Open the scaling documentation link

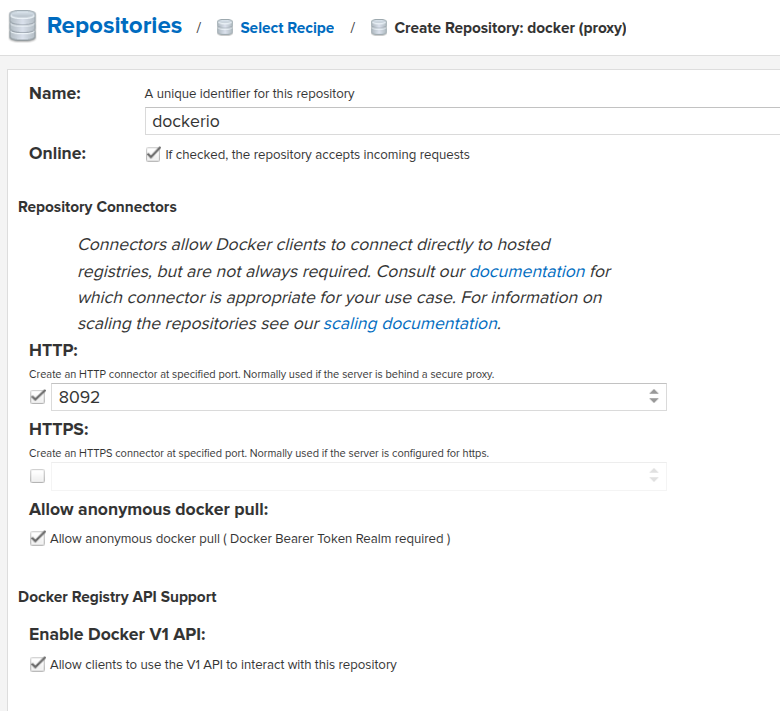[x=411, y=323]
